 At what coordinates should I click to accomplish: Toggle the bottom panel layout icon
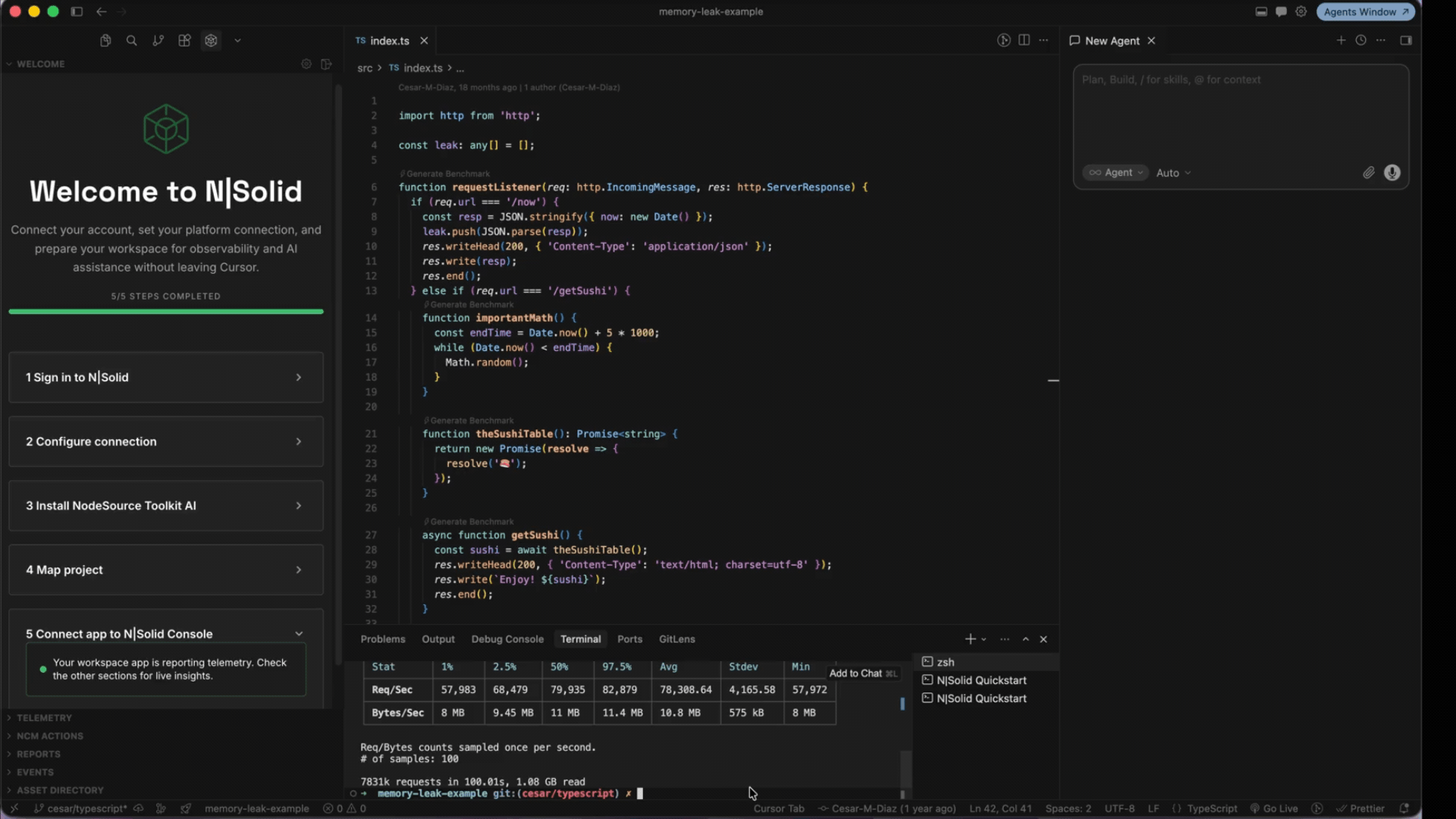click(1261, 11)
